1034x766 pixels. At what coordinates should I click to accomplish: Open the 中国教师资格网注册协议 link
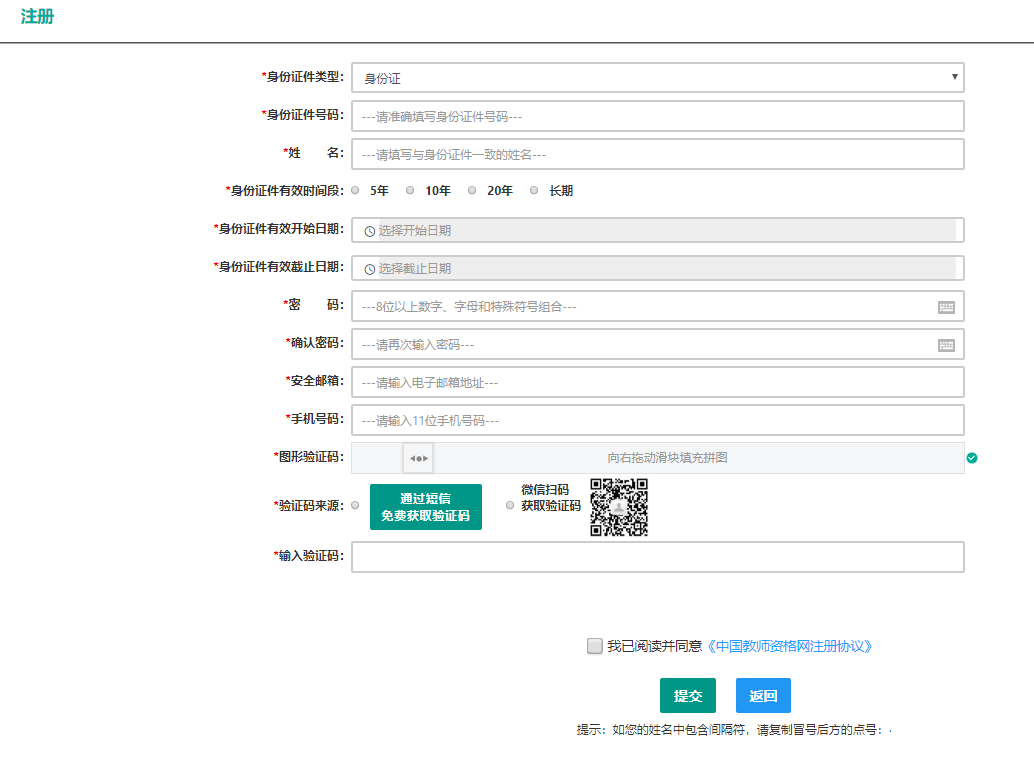click(790, 646)
